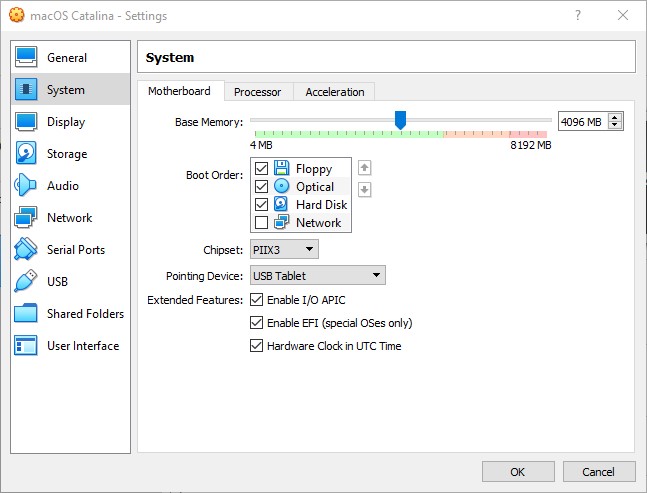The image size is (647, 493).
Task: Click the USB plug icon in sidebar
Action: [26, 281]
